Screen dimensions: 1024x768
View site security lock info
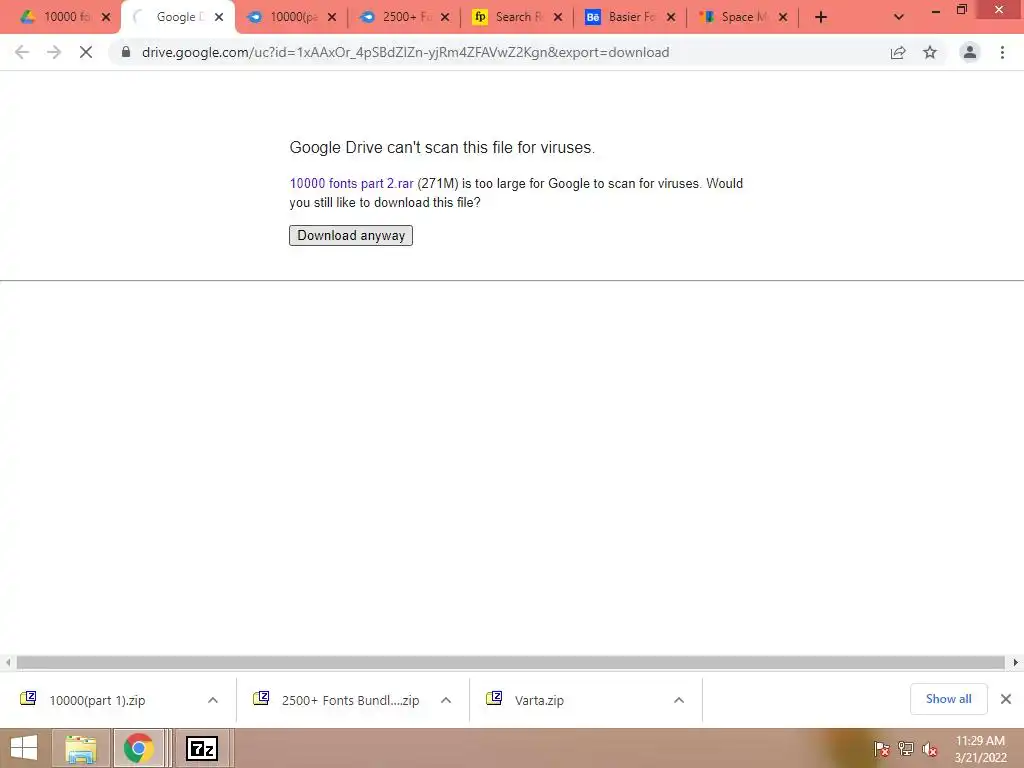(126, 52)
